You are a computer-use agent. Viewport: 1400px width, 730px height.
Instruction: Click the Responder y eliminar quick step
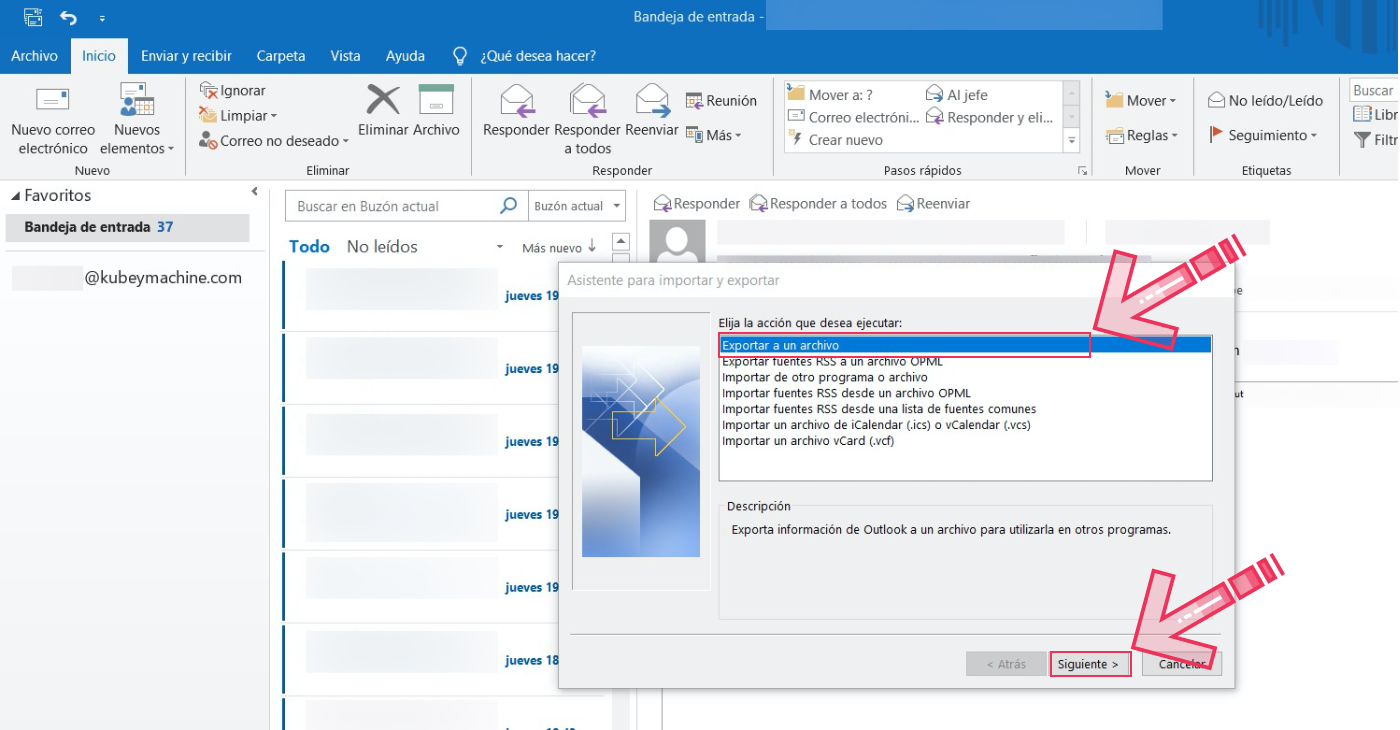tap(990, 117)
